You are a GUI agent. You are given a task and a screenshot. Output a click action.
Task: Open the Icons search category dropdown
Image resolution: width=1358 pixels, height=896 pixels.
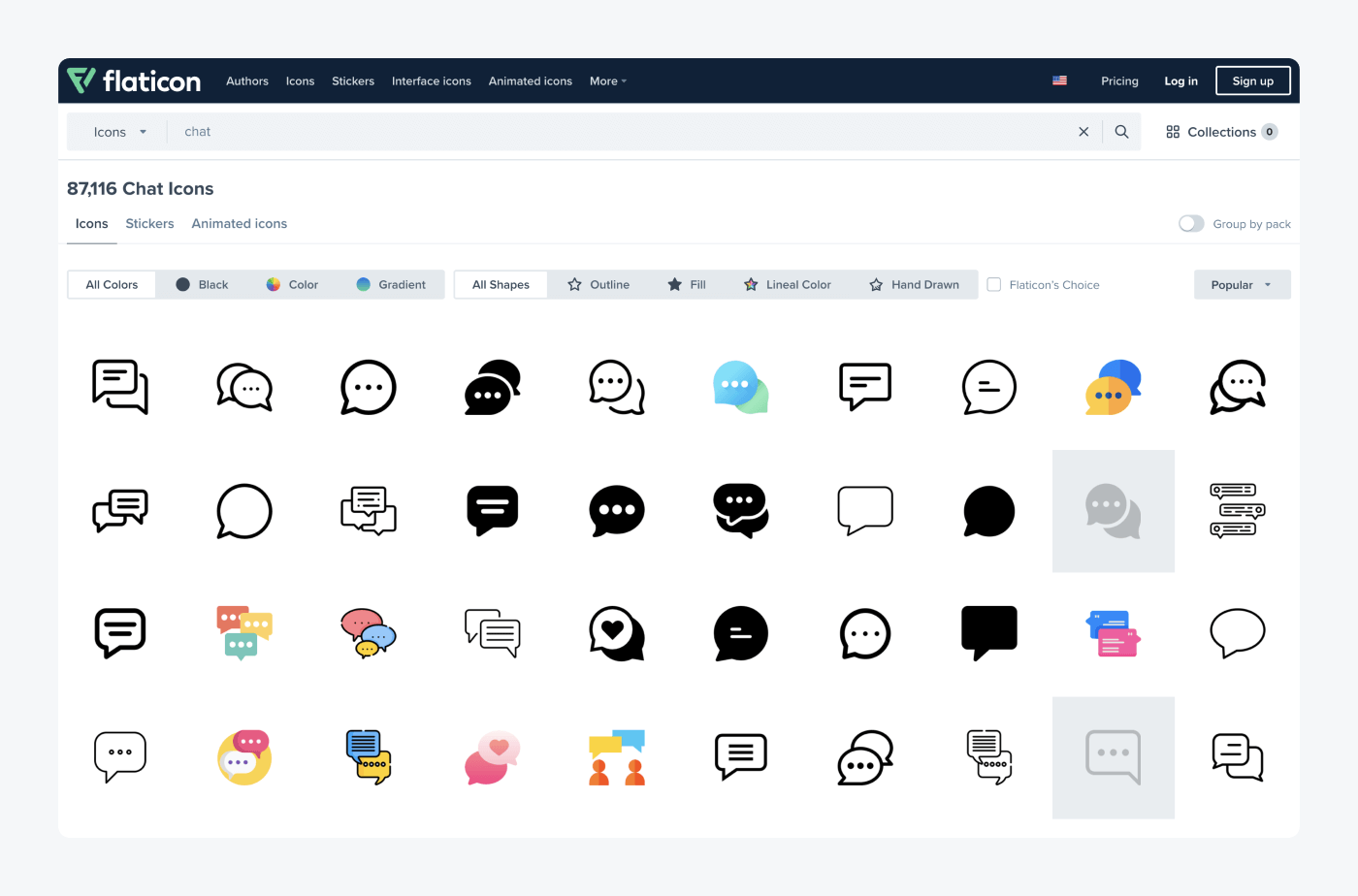116,131
